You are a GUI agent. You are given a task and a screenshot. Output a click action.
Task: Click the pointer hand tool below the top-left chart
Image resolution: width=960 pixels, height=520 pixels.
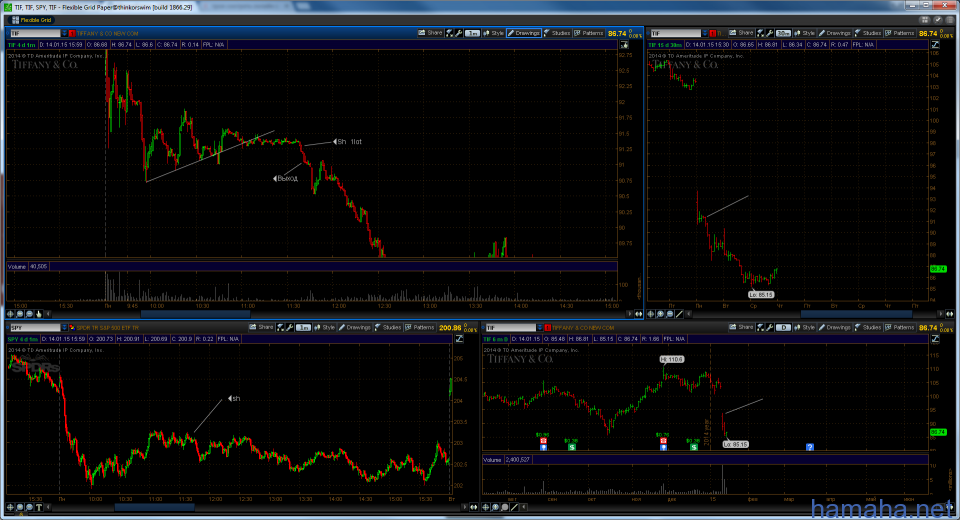39,314
